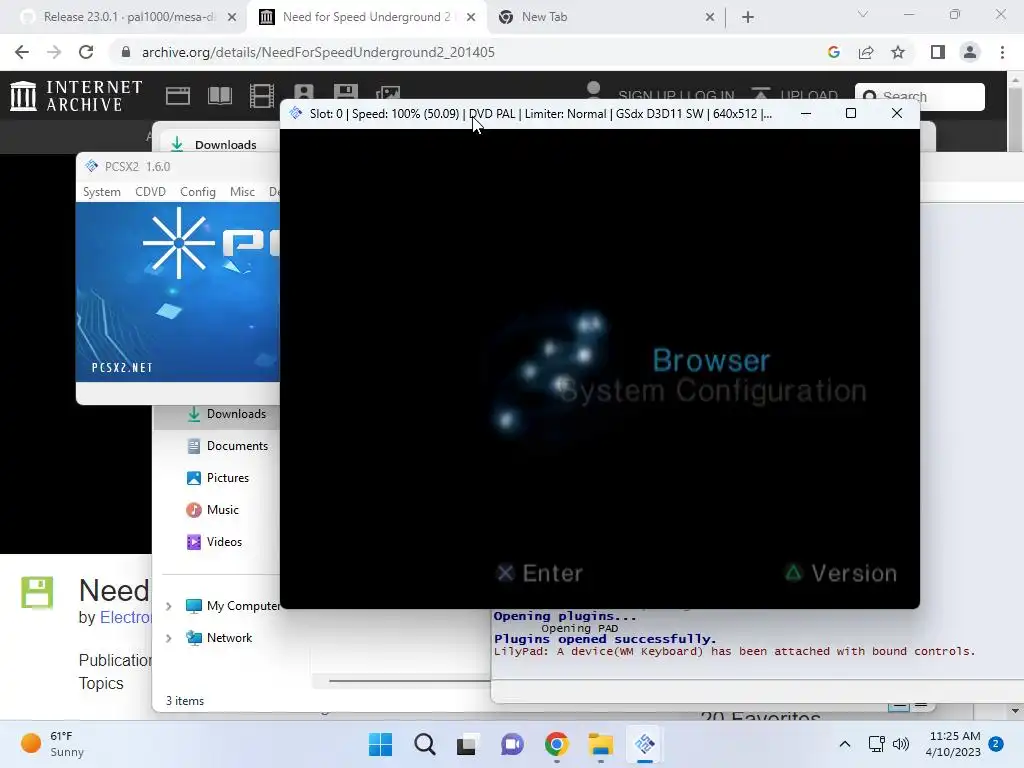Select Music in the file dialog sidebar
Viewport: 1024px width, 768px height.
(x=213, y=510)
